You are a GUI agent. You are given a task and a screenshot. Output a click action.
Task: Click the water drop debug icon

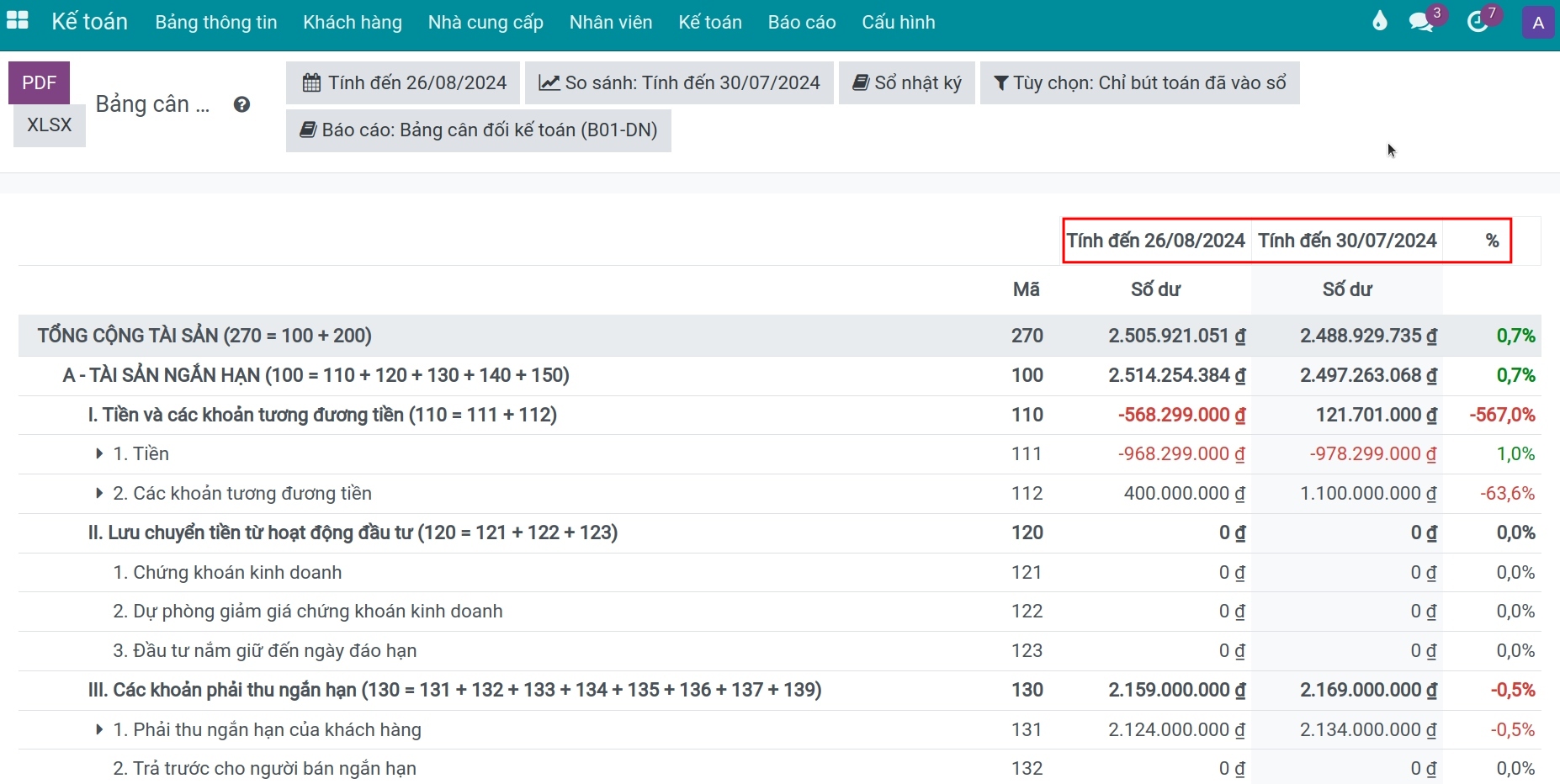[1379, 21]
